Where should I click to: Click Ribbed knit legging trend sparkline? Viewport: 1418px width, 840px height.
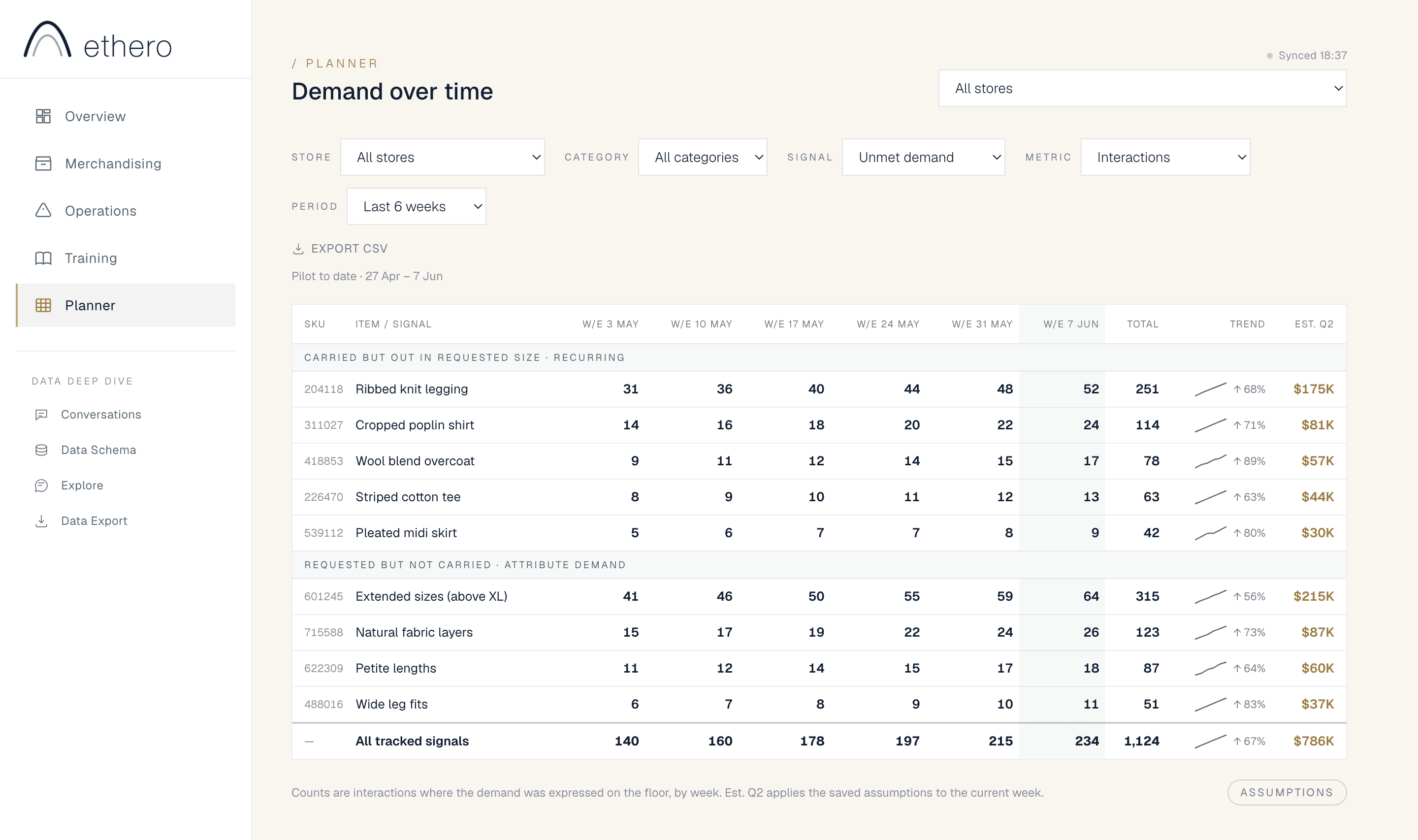point(1210,389)
